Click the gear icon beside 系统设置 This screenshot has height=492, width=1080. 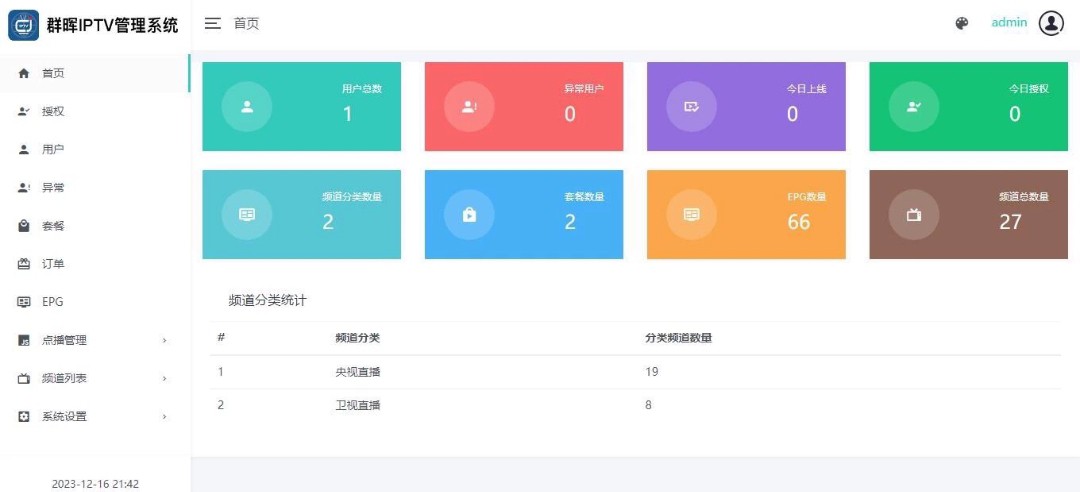24,416
